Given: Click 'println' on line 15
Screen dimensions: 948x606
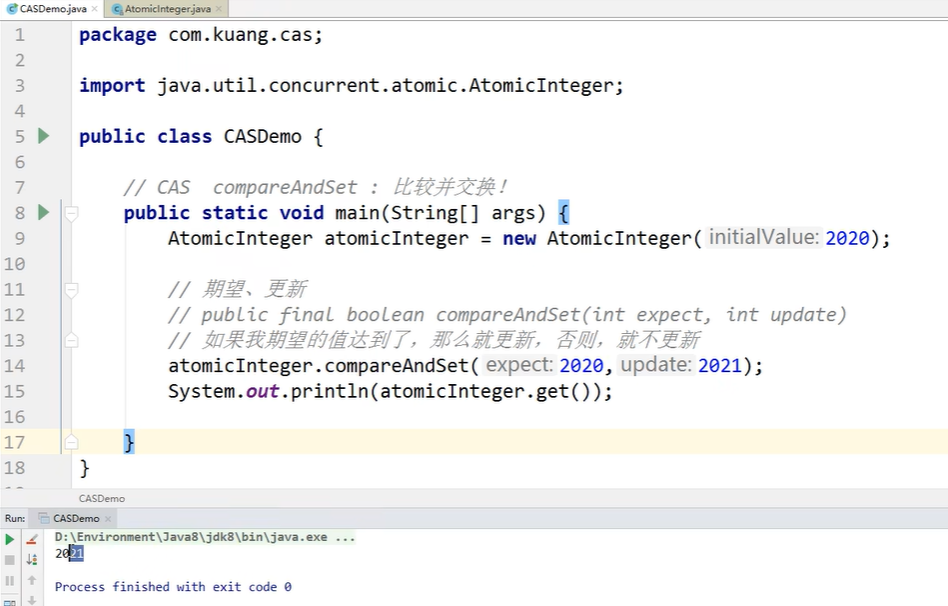Looking at the screenshot, I should pos(330,391).
